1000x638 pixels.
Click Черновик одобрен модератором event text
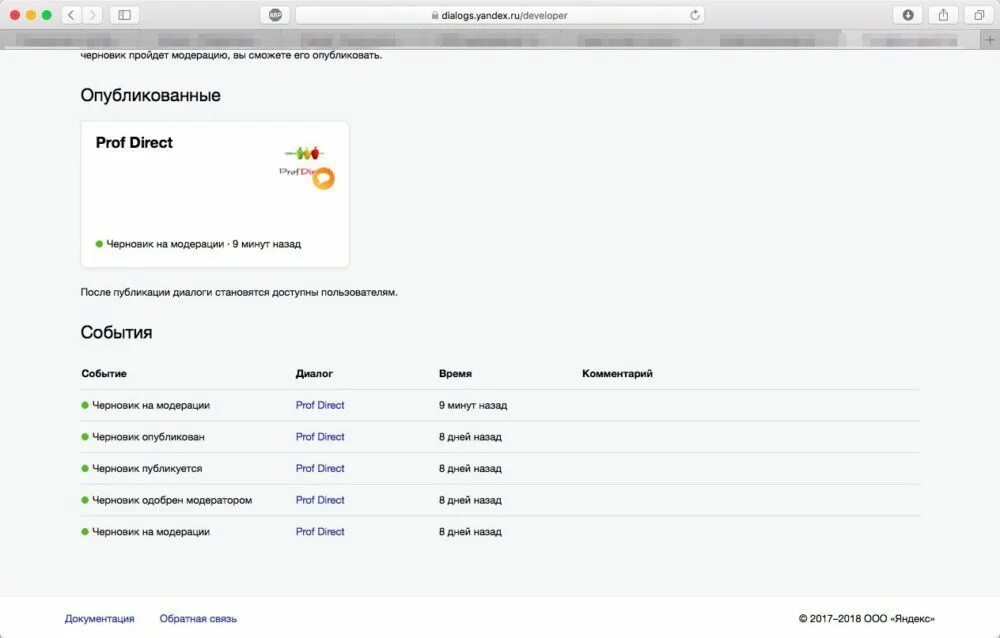point(172,500)
